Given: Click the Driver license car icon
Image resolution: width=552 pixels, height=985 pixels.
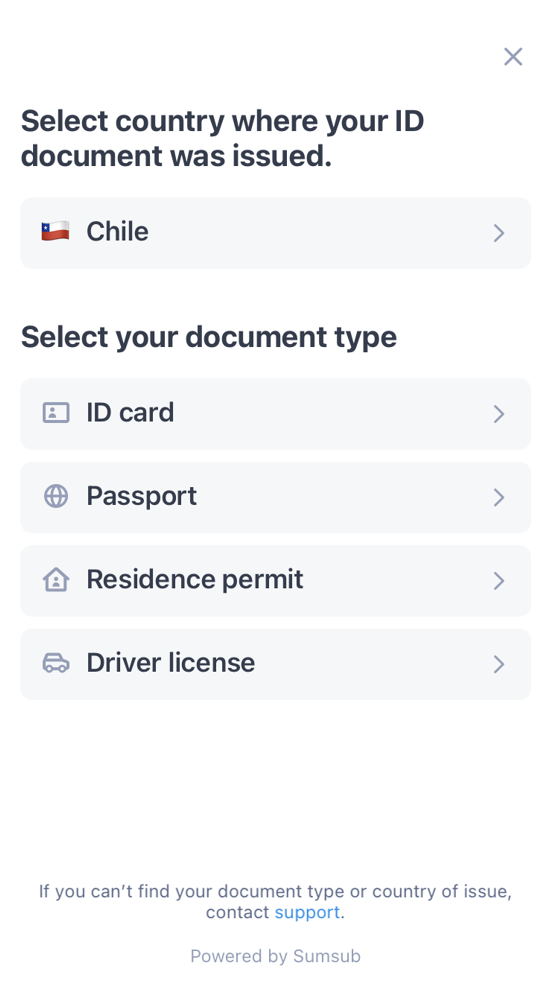Looking at the screenshot, I should [56, 663].
